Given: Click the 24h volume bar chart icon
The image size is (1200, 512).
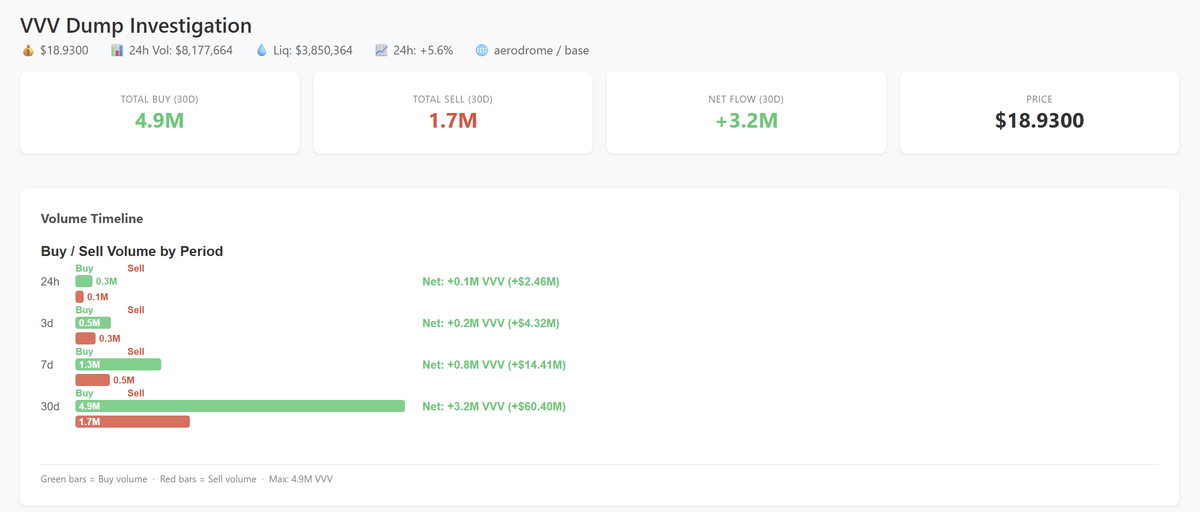Looking at the screenshot, I should [x=117, y=50].
